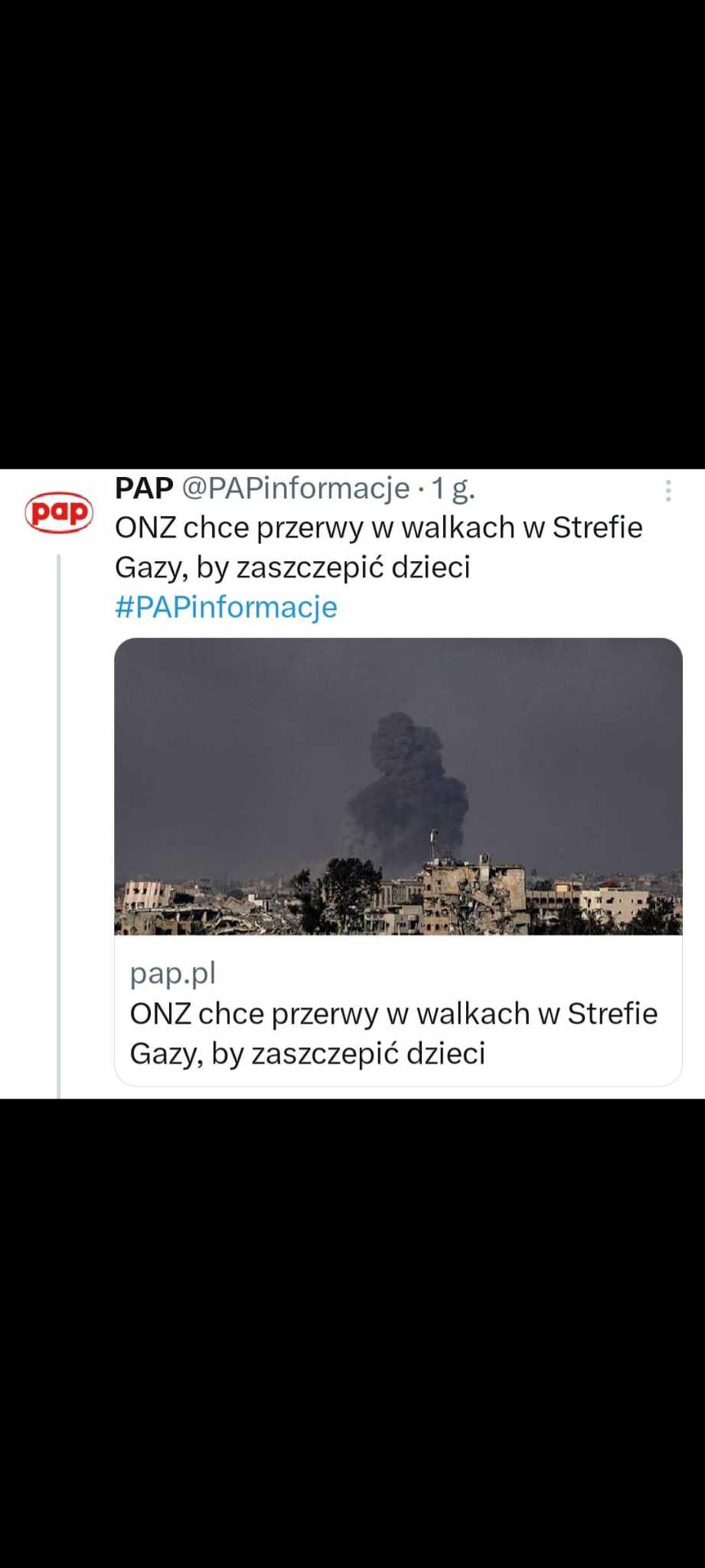The width and height of the screenshot is (705, 1568).
Task: Open the article headline below pap.pl
Action: (393, 1033)
